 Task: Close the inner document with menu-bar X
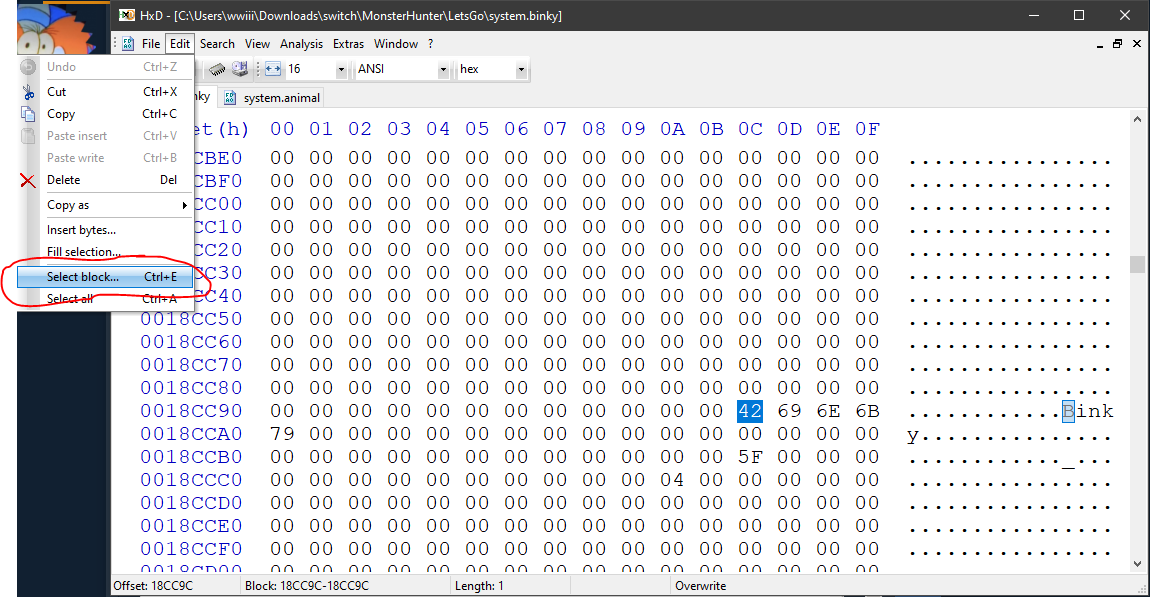pyautogui.click(x=1137, y=44)
